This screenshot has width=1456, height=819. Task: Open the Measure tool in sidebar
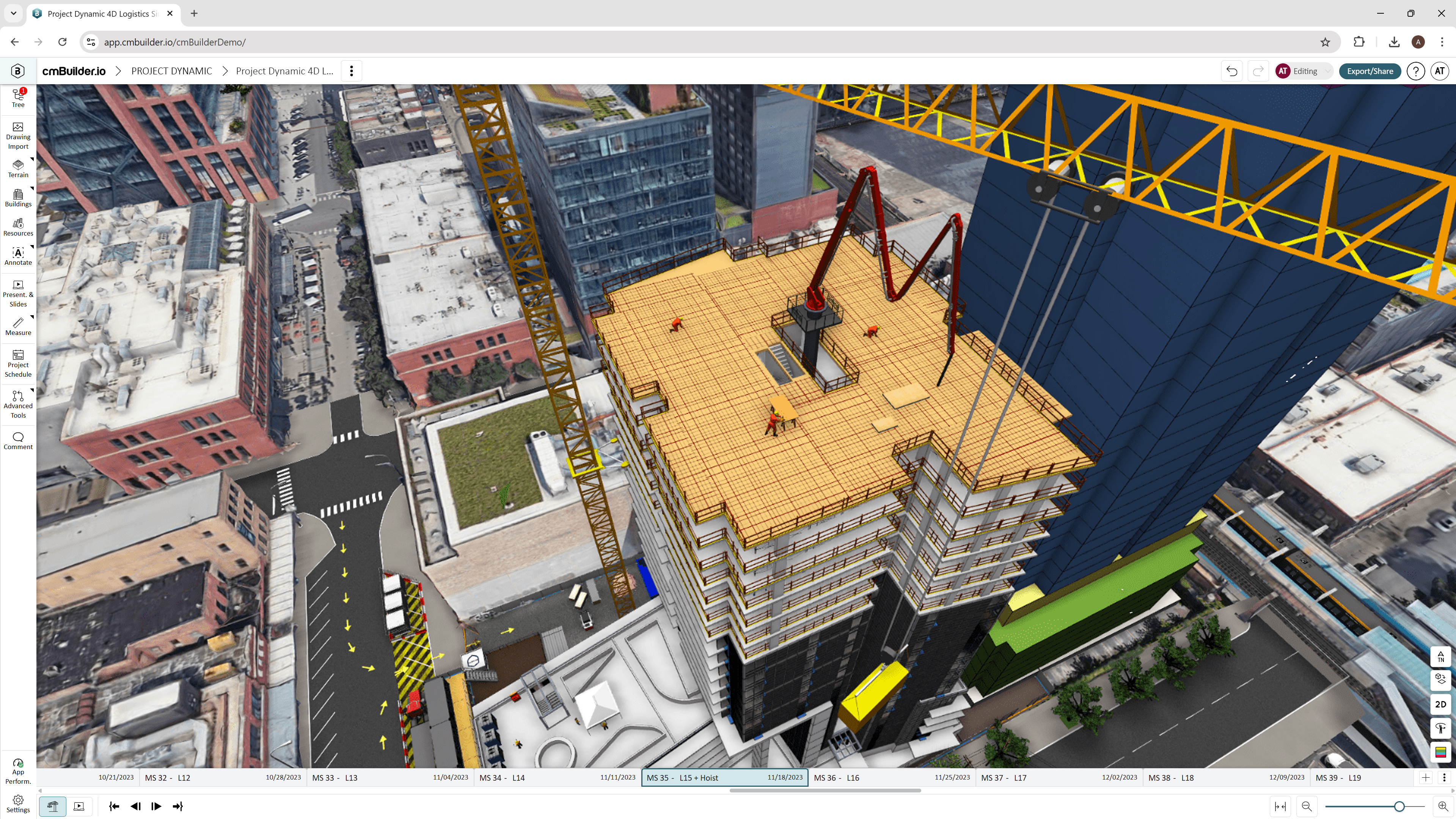[x=18, y=326]
